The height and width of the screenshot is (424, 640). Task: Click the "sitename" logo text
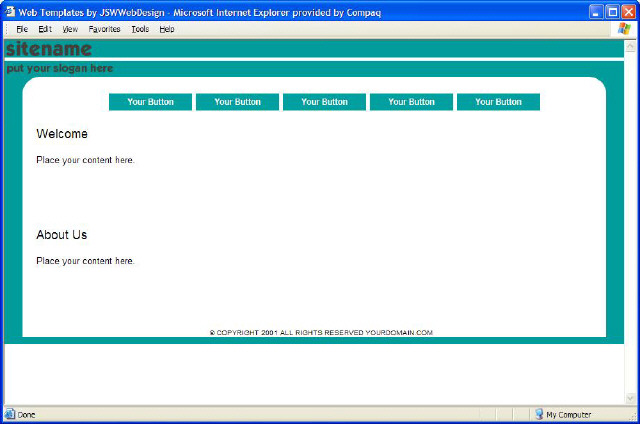[x=48, y=49]
